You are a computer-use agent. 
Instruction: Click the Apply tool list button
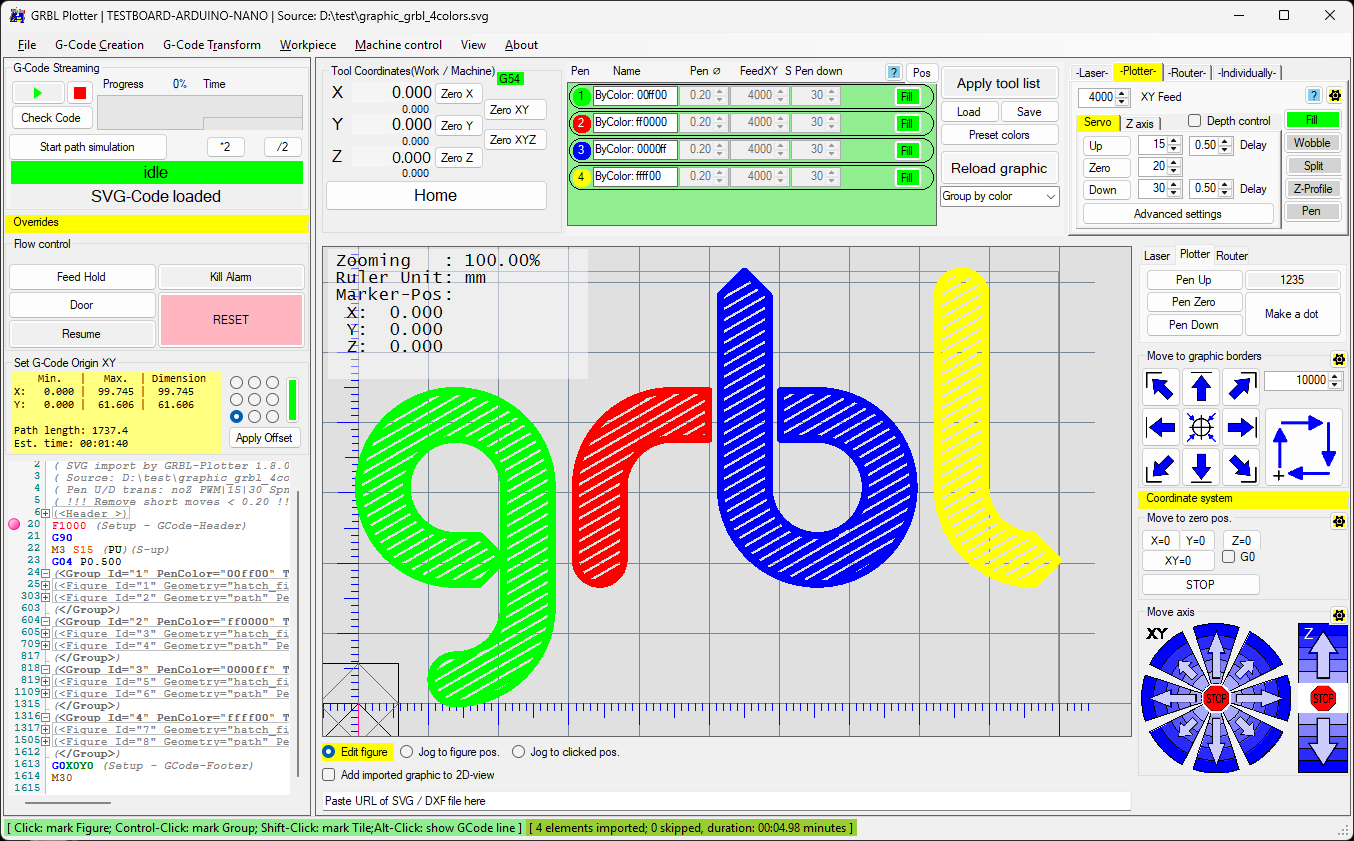[x=998, y=83]
